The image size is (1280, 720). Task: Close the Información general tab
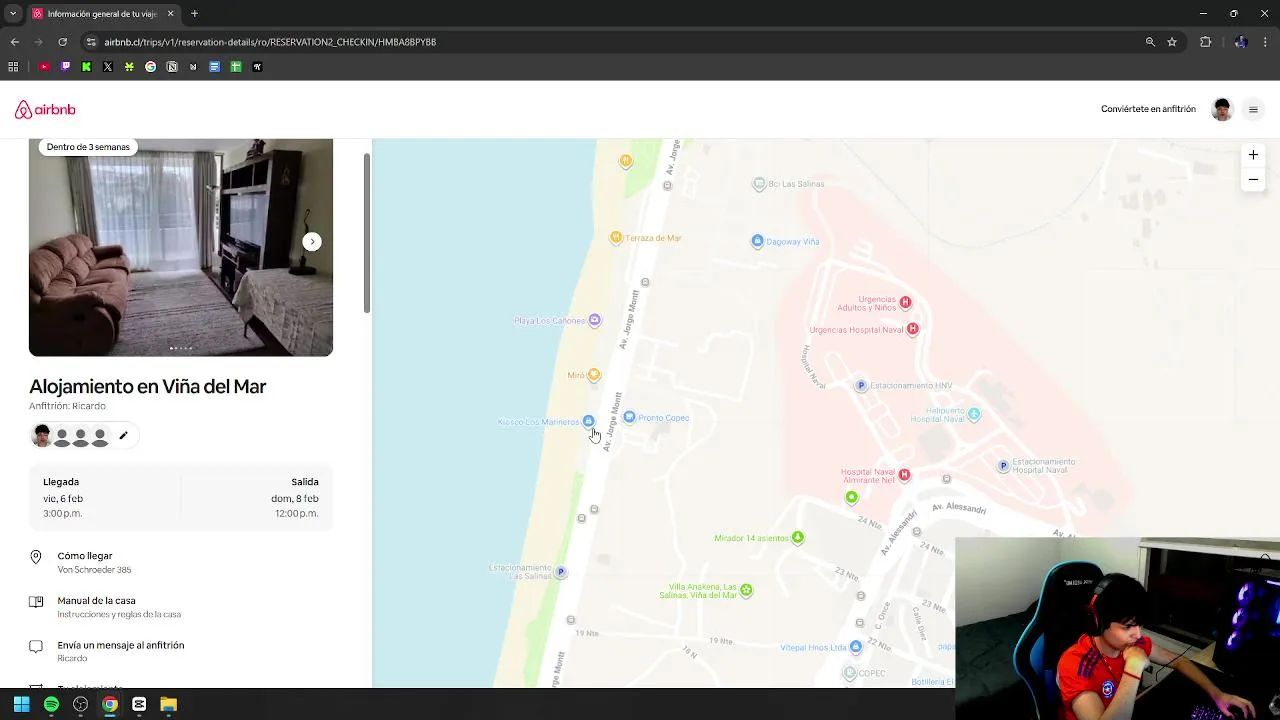(x=170, y=14)
